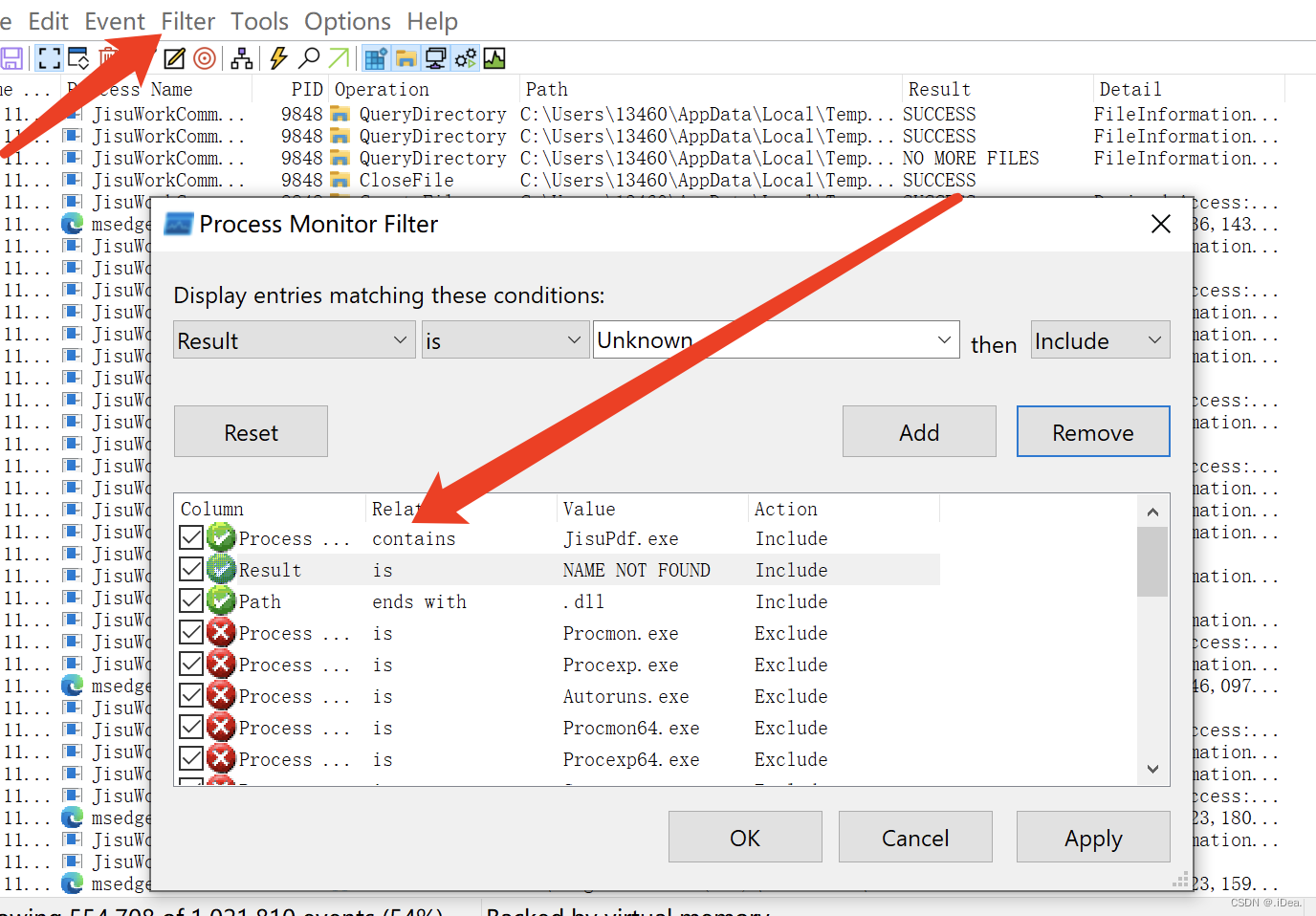Click the 'NO MORE FILES' result cell
1316x916 pixels.
point(971,158)
